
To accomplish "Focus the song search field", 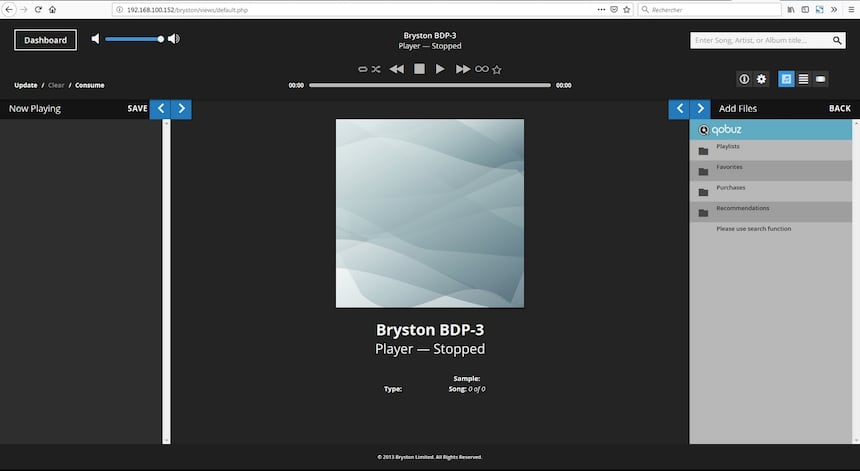I will click(x=760, y=40).
